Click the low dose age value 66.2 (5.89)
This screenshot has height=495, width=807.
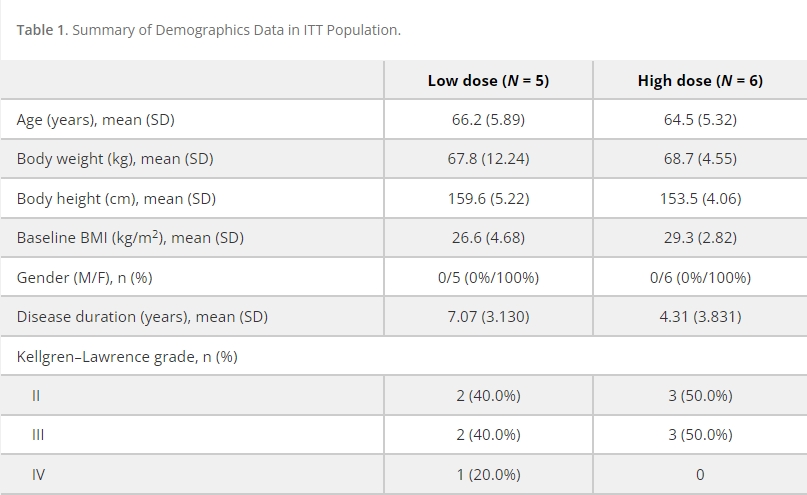488,120
